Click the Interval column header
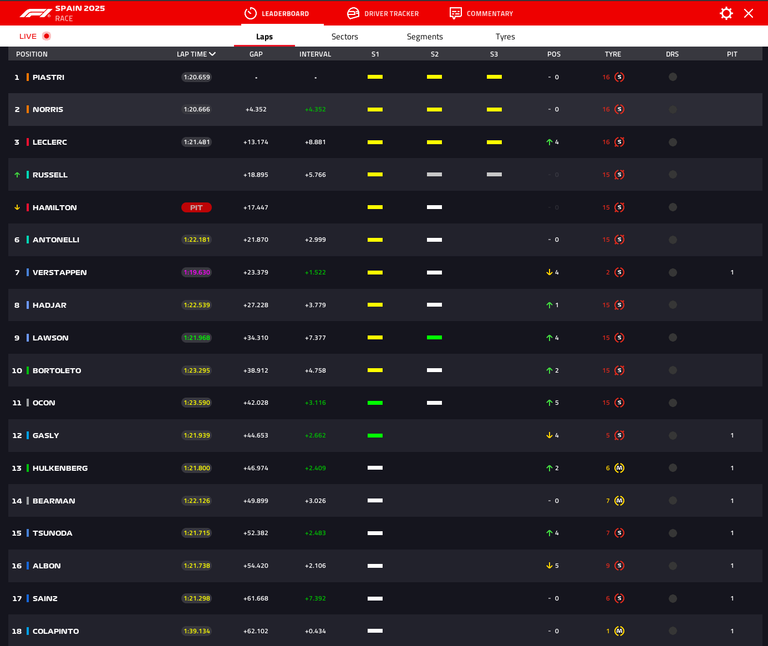 click(315, 54)
